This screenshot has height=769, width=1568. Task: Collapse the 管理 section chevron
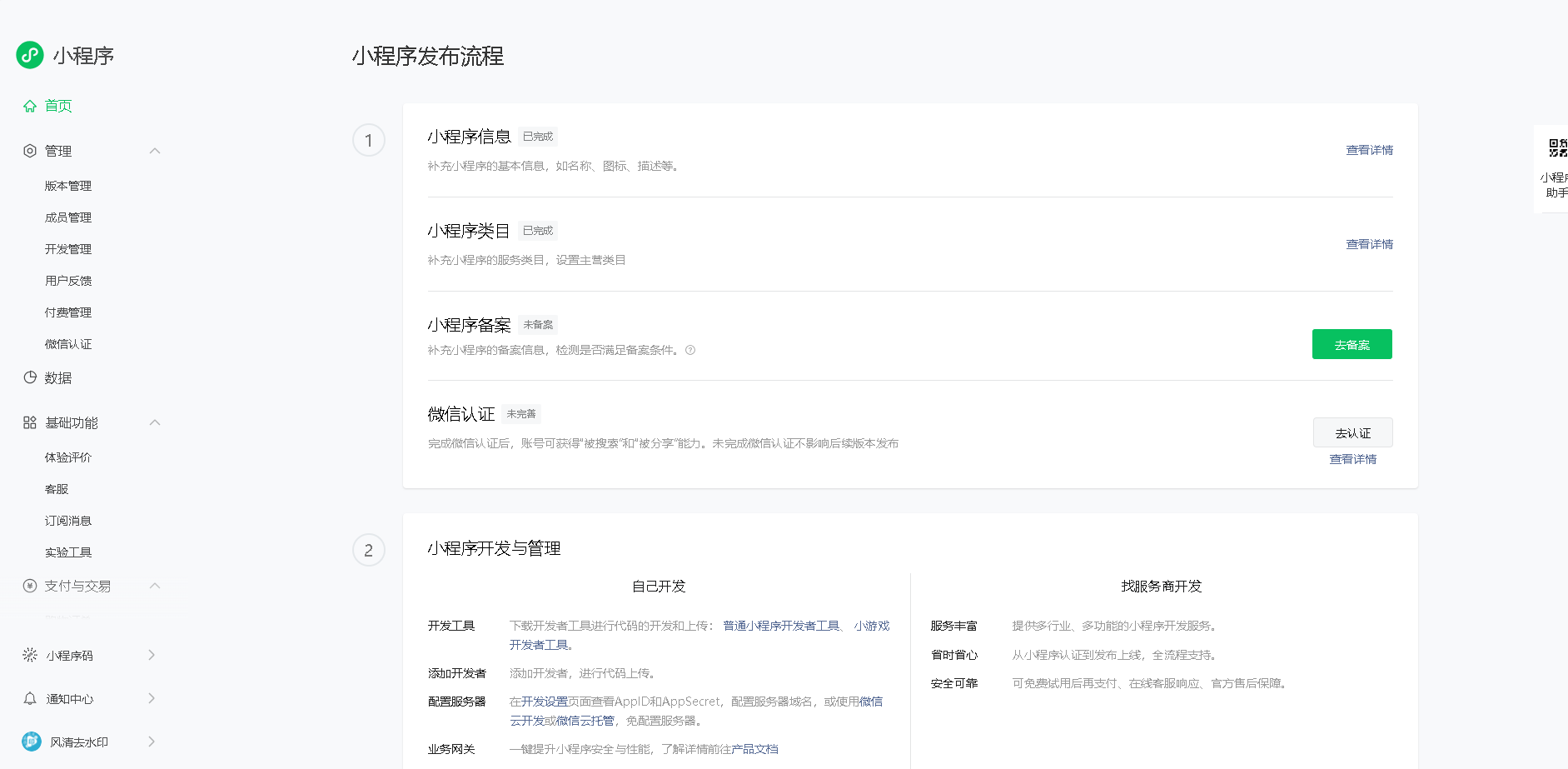(155, 151)
